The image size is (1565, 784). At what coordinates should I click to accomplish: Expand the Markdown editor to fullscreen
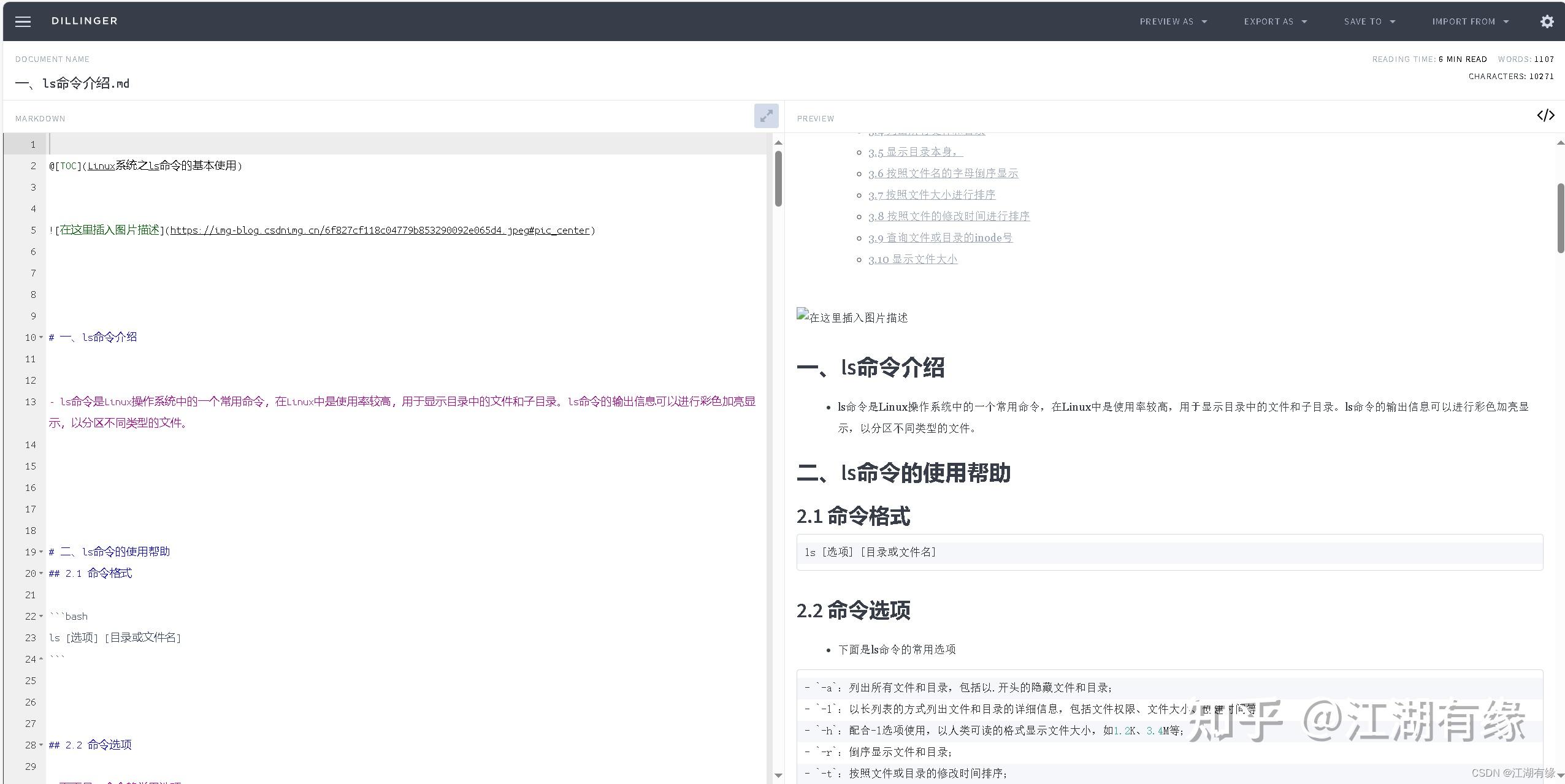coord(765,116)
